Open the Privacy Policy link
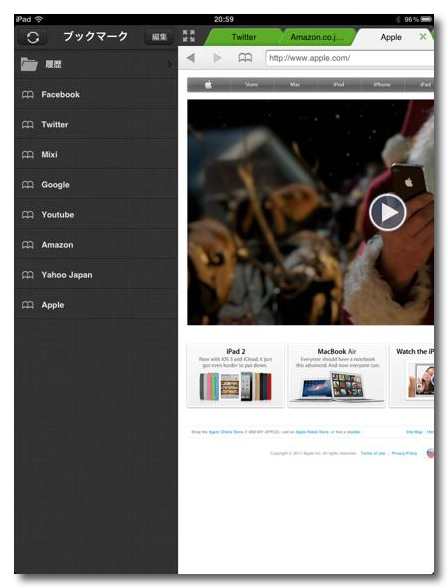Screen dimensions: 448x588 point(405,453)
